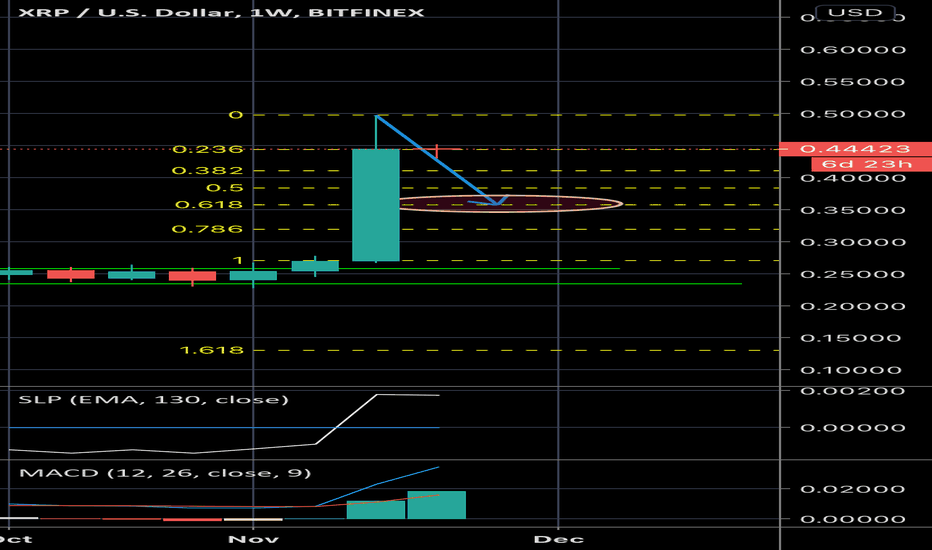Click the 0.35000 price axis label
Screen dimensions: 932x550
coord(853,210)
